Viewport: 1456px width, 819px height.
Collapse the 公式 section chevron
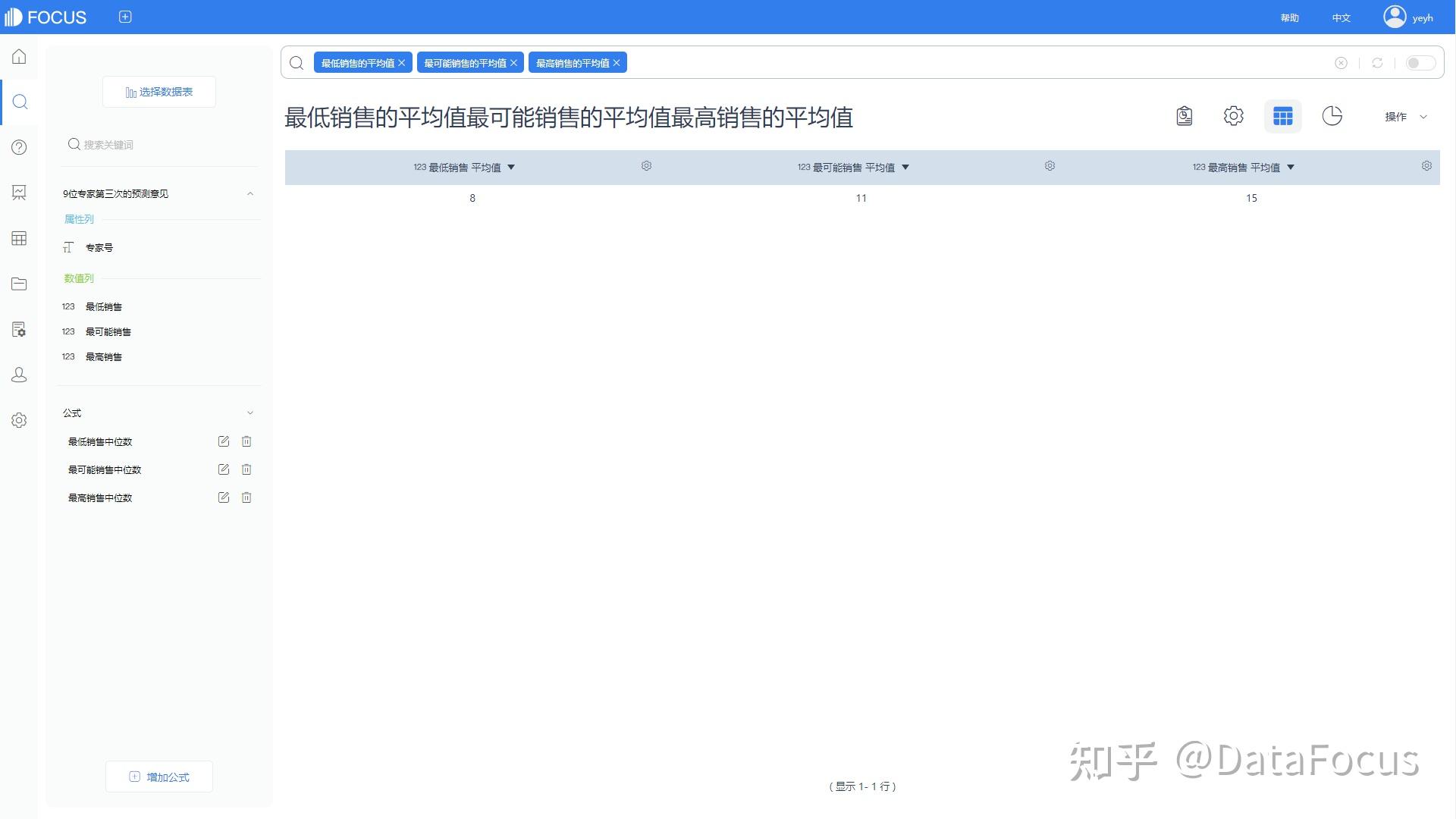pos(250,413)
